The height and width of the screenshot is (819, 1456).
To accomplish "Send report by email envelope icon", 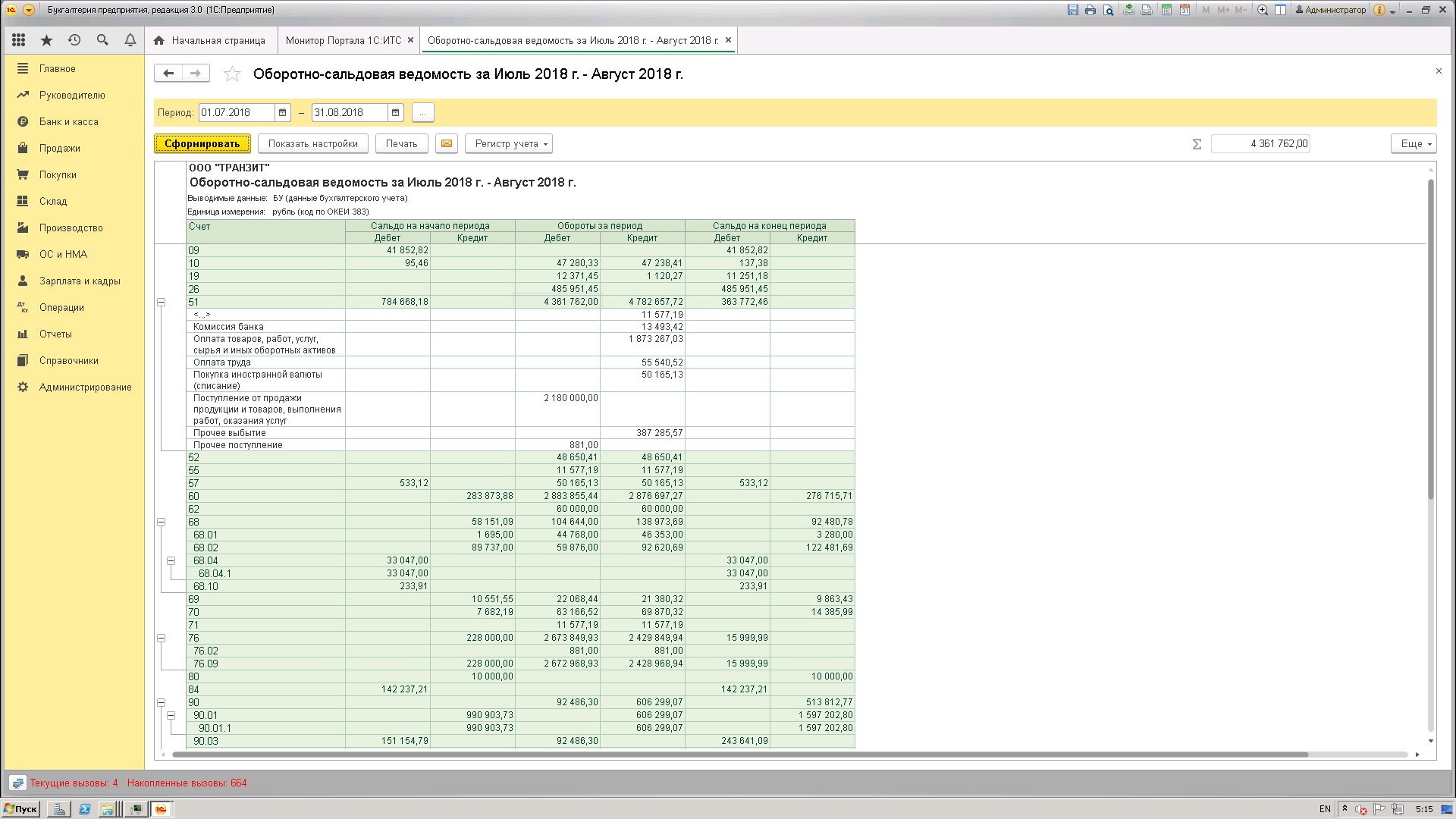I will click(447, 143).
